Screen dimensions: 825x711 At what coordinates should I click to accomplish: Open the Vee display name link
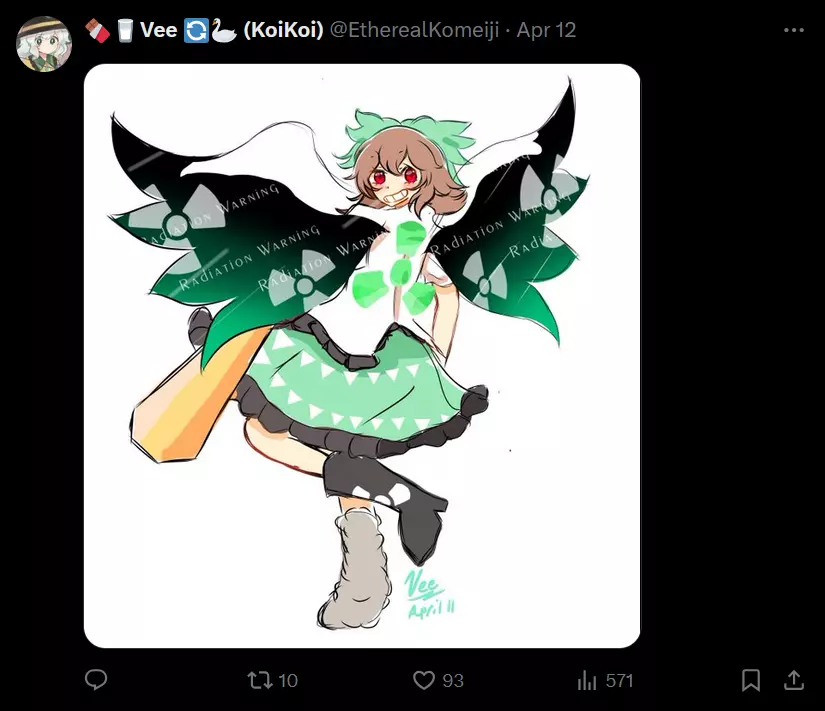click(x=158, y=30)
